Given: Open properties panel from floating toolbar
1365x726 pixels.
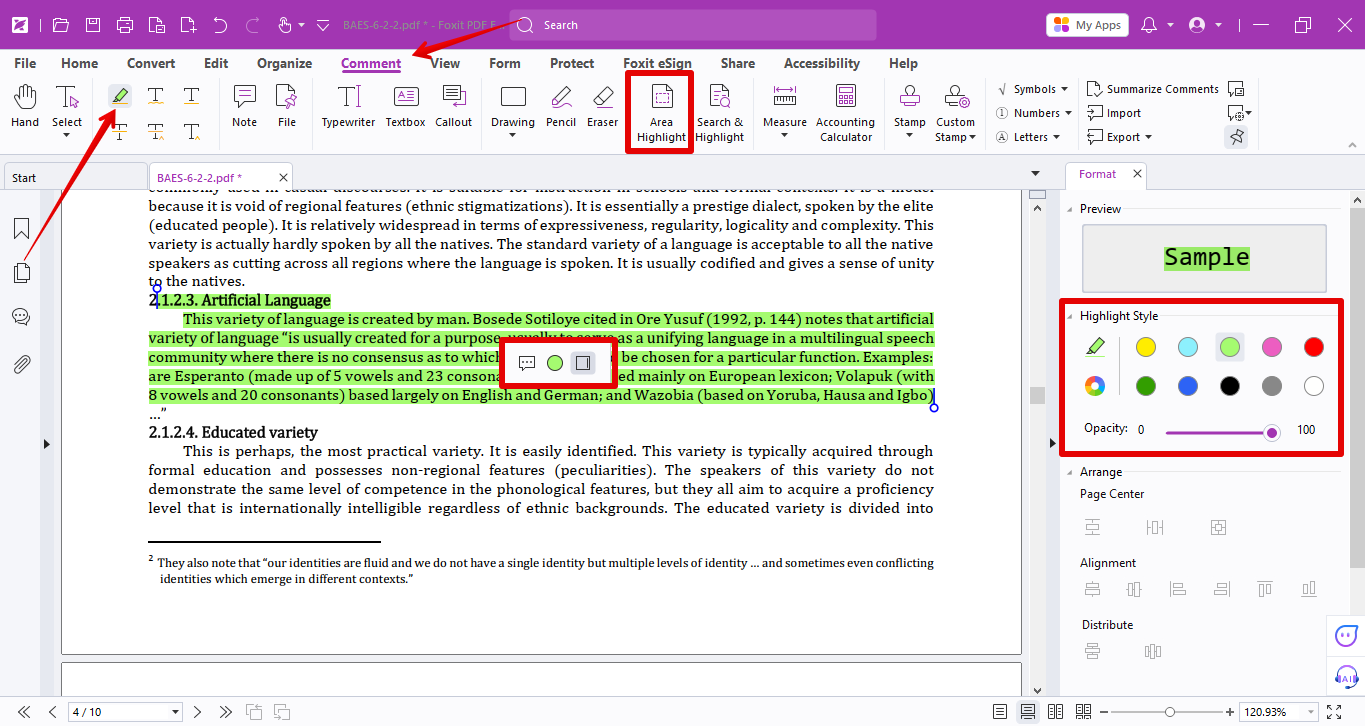Looking at the screenshot, I should (x=583, y=363).
